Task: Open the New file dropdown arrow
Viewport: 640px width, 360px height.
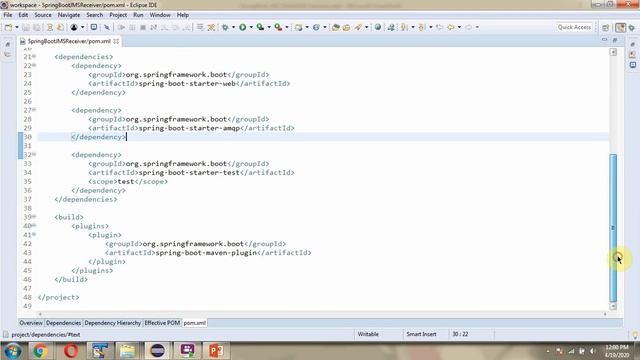Action: (x=17, y=27)
